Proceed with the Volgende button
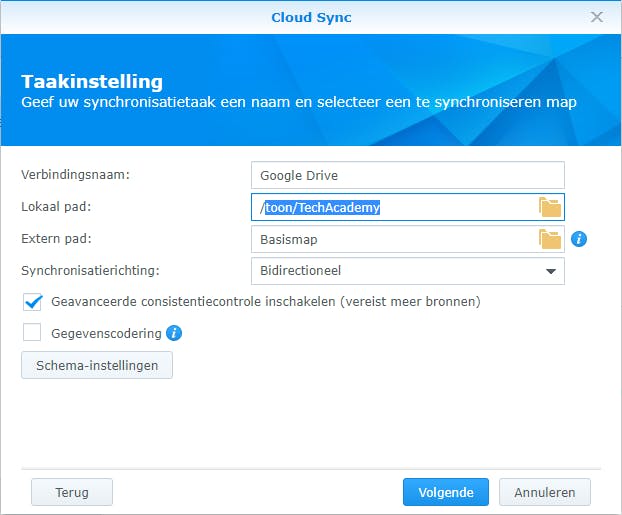The width and height of the screenshot is (622, 515). pyautogui.click(x=445, y=492)
